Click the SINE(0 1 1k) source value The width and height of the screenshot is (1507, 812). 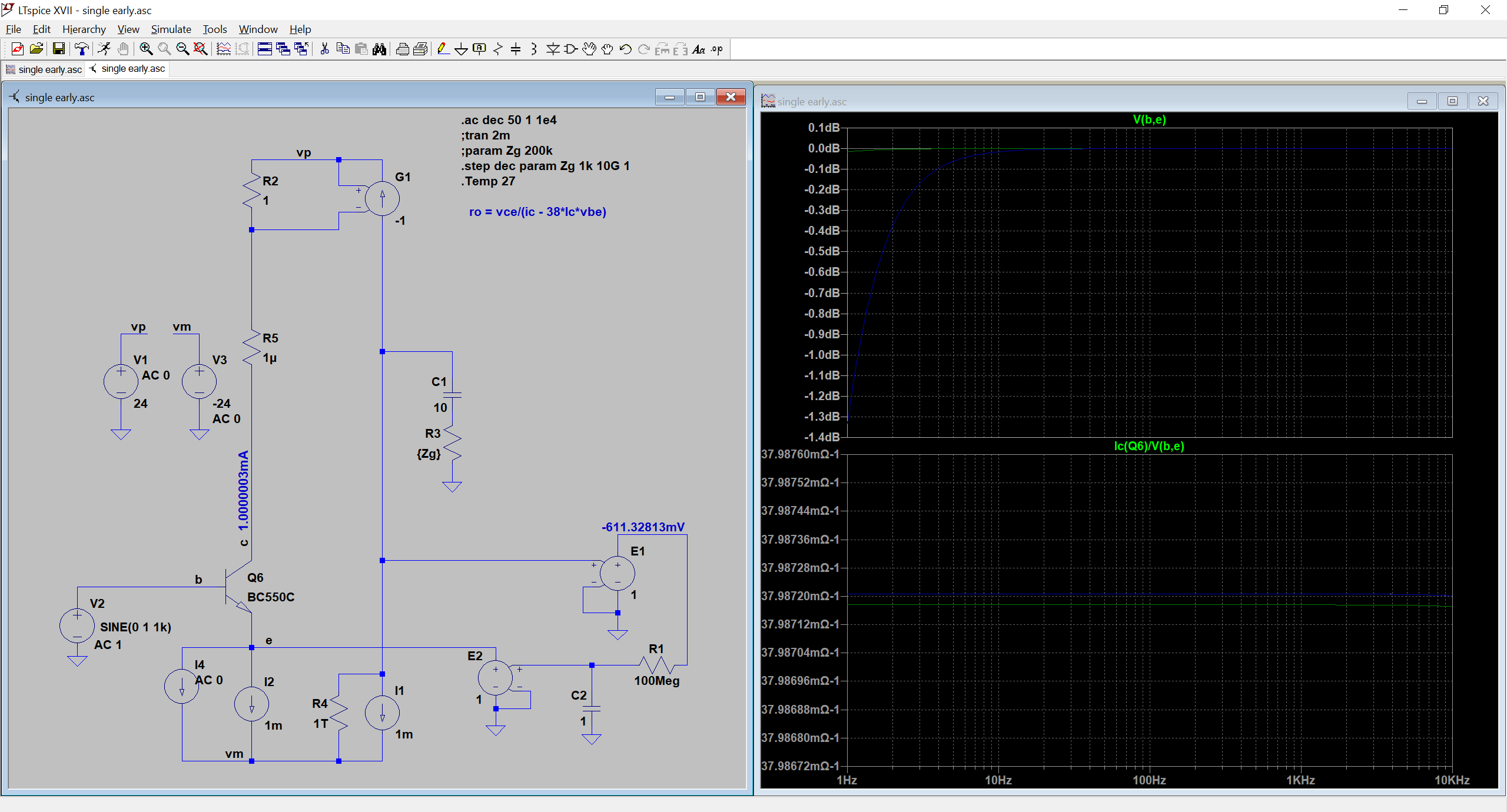coord(135,627)
